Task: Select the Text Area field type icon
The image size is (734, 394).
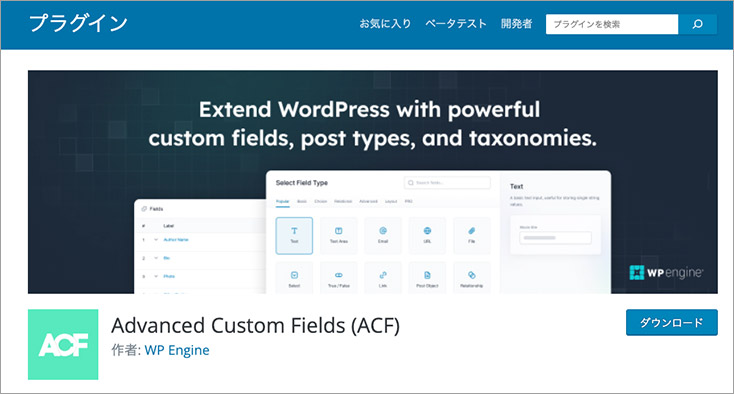Action: [338, 235]
